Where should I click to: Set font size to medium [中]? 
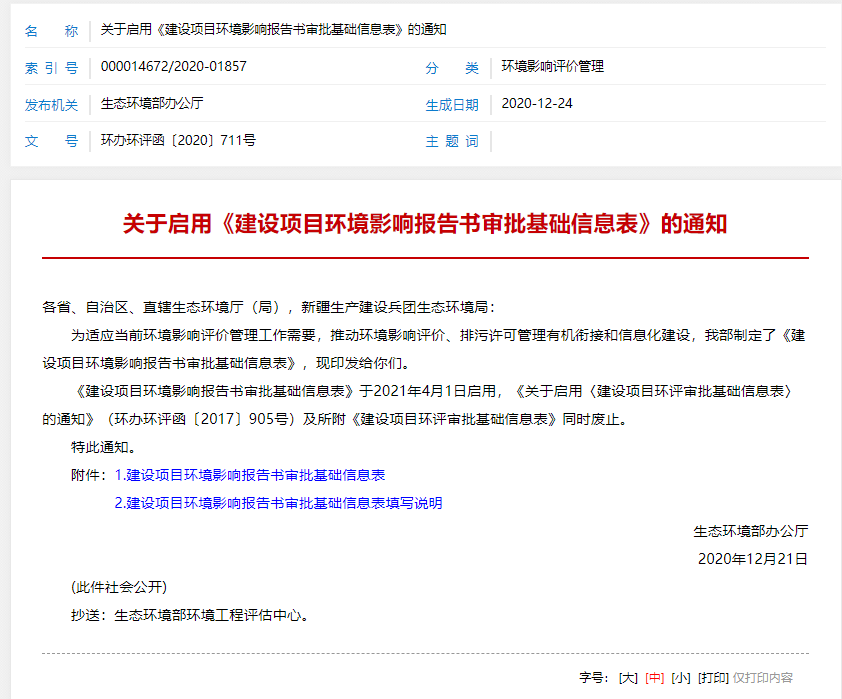(x=654, y=677)
